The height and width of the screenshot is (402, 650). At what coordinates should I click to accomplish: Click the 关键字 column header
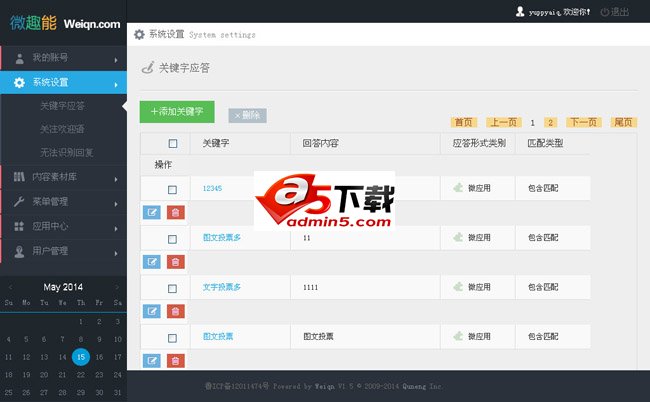pos(216,143)
